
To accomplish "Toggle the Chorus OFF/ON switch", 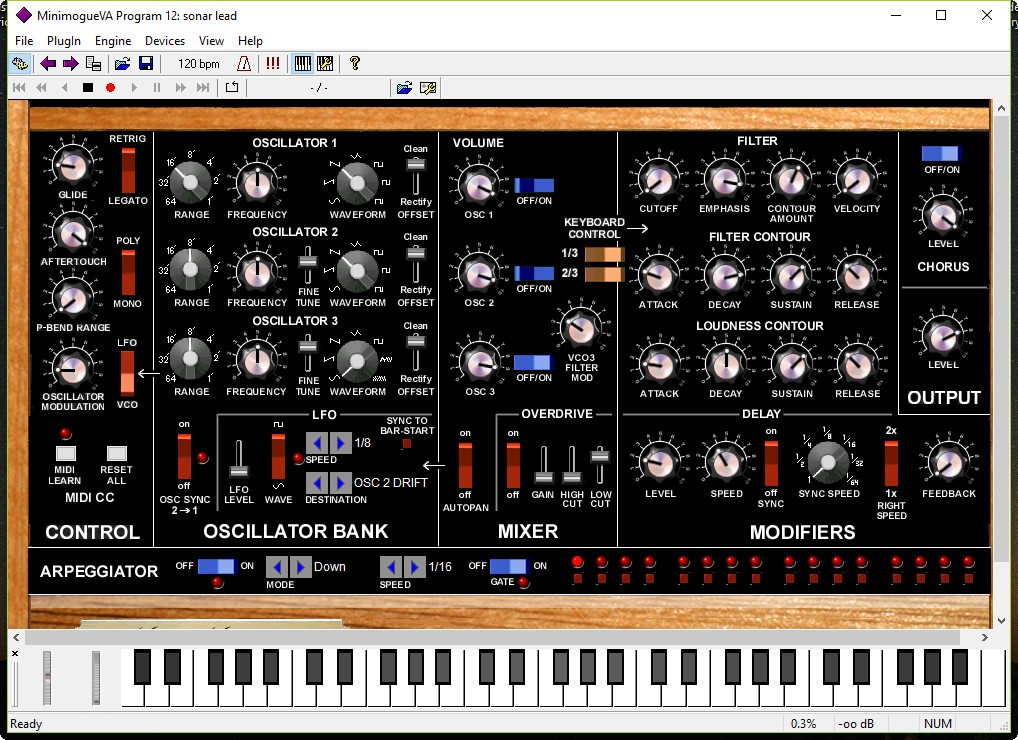I will [941, 154].
